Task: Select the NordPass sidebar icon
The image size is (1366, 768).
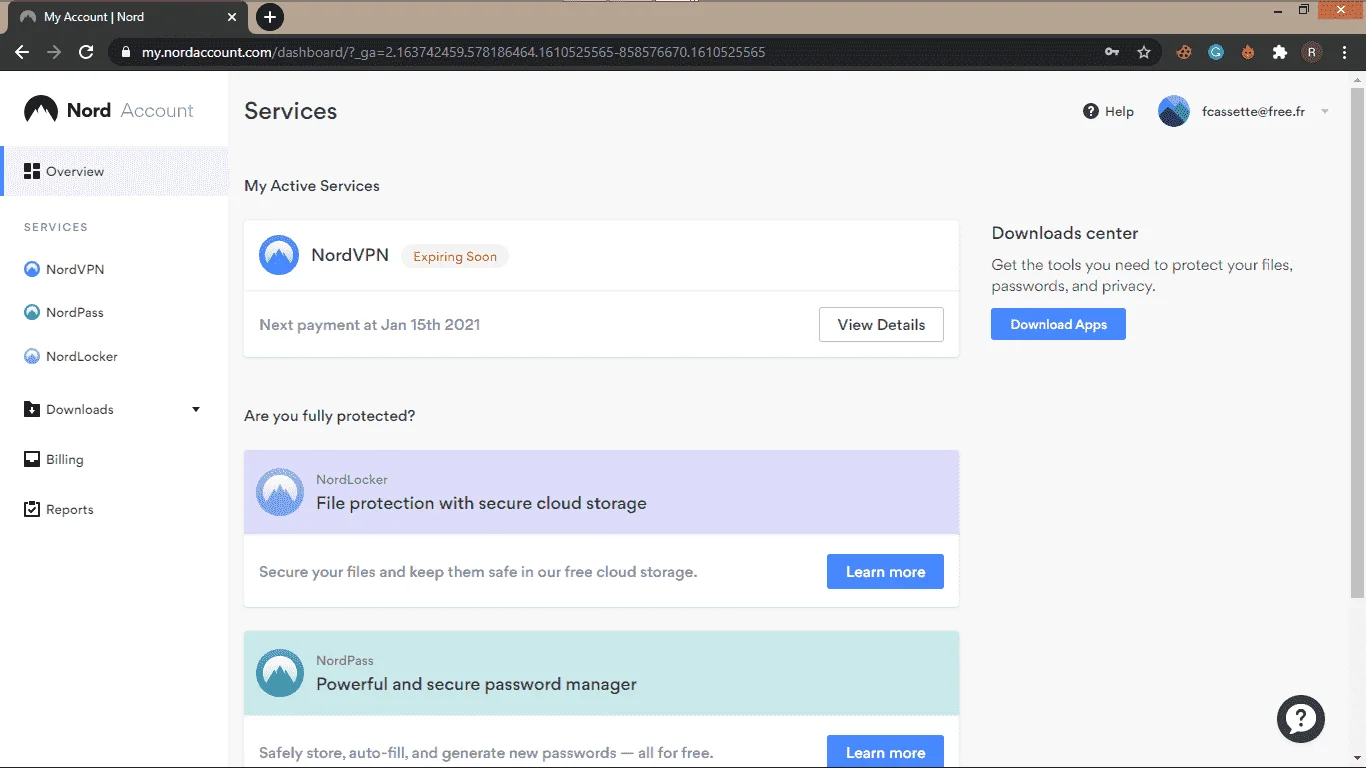Action: click(32, 312)
